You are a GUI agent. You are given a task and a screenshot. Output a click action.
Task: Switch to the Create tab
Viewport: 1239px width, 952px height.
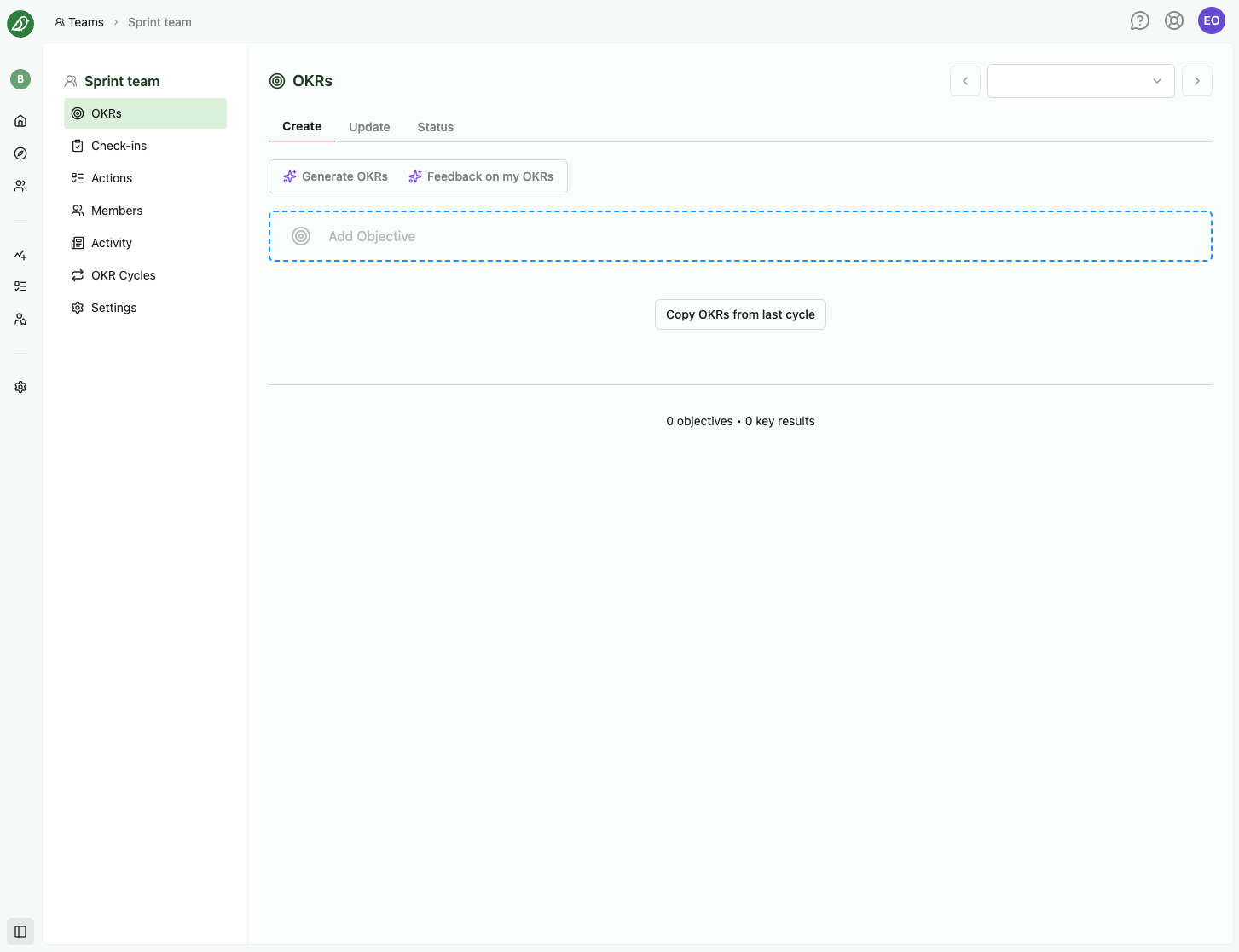click(302, 126)
